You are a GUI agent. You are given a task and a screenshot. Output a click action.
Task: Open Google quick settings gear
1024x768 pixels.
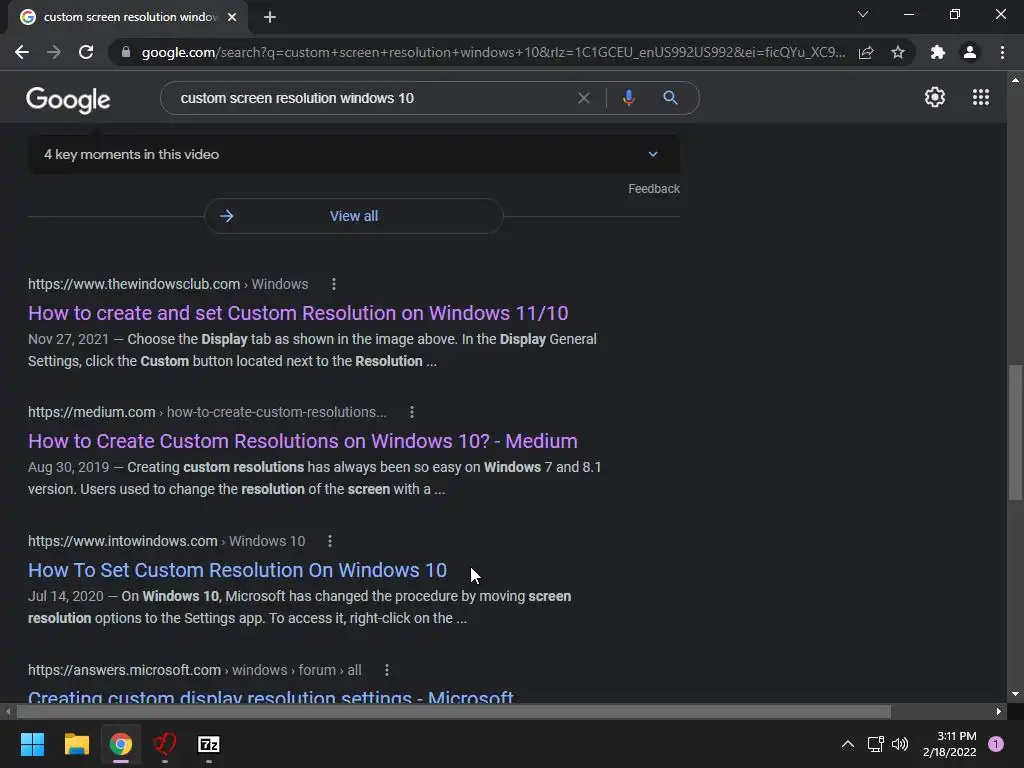point(935,97)
